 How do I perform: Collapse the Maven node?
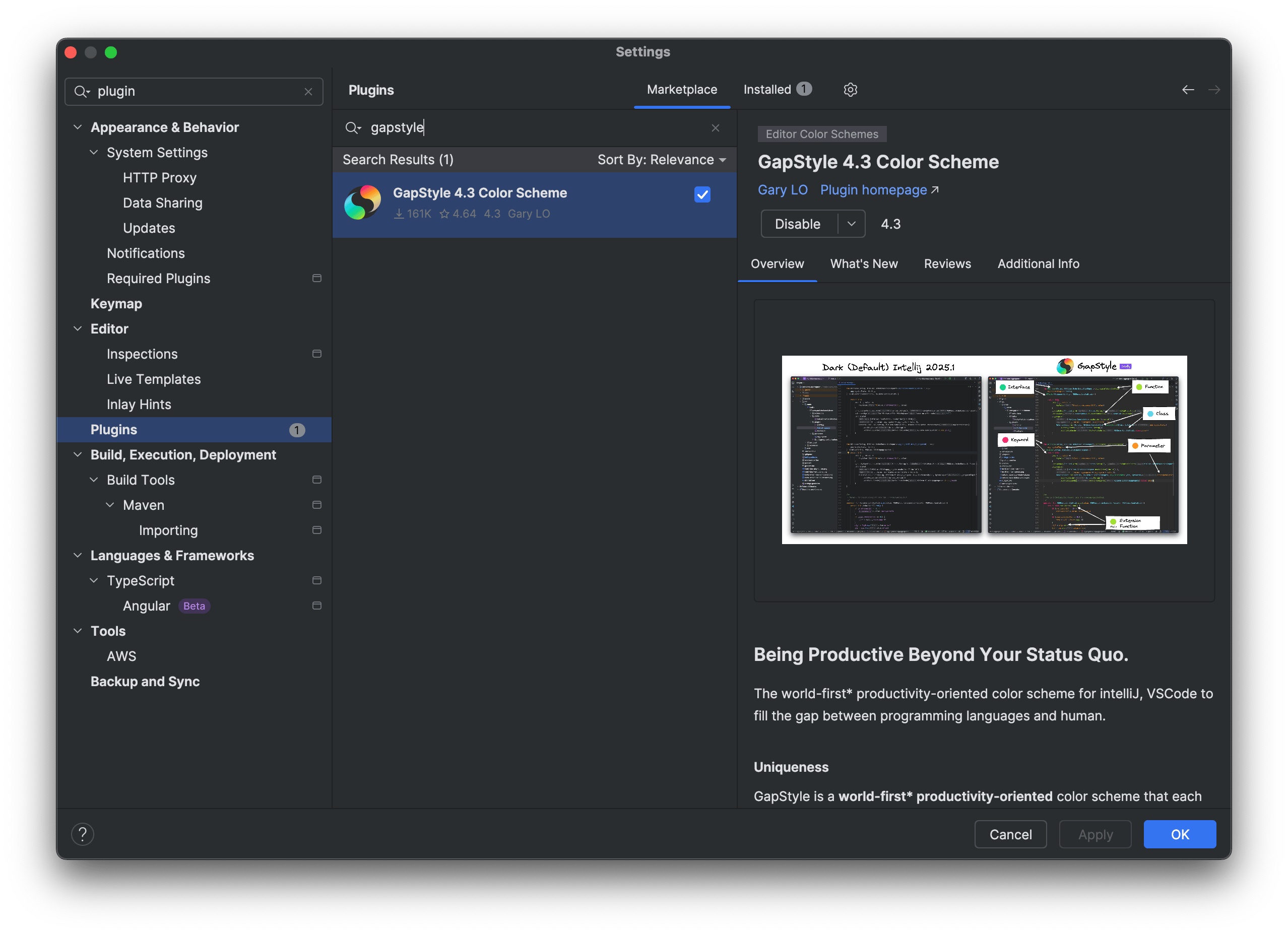[x=110, y=505]
